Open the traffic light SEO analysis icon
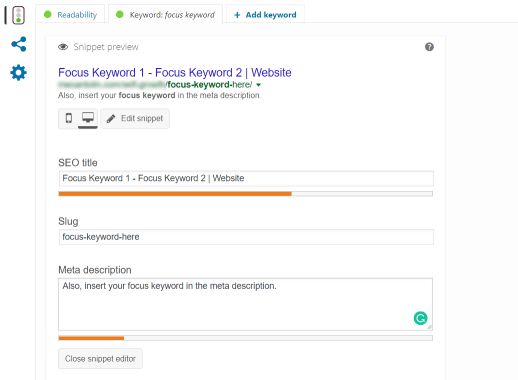The image size is (518, 380). coord(18,15)
